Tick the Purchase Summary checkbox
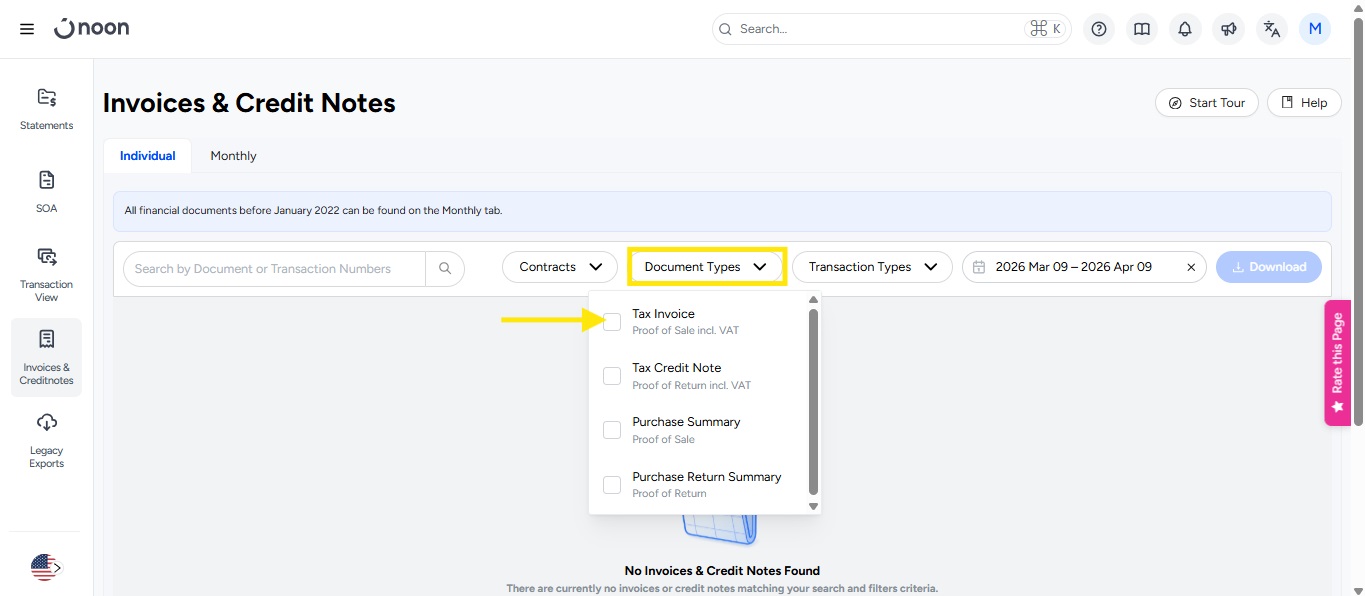 click(612, 430)
